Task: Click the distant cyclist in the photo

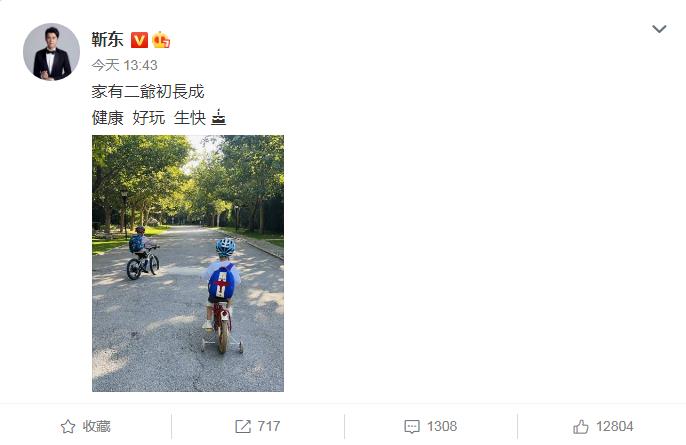Action: coord(143,253)
